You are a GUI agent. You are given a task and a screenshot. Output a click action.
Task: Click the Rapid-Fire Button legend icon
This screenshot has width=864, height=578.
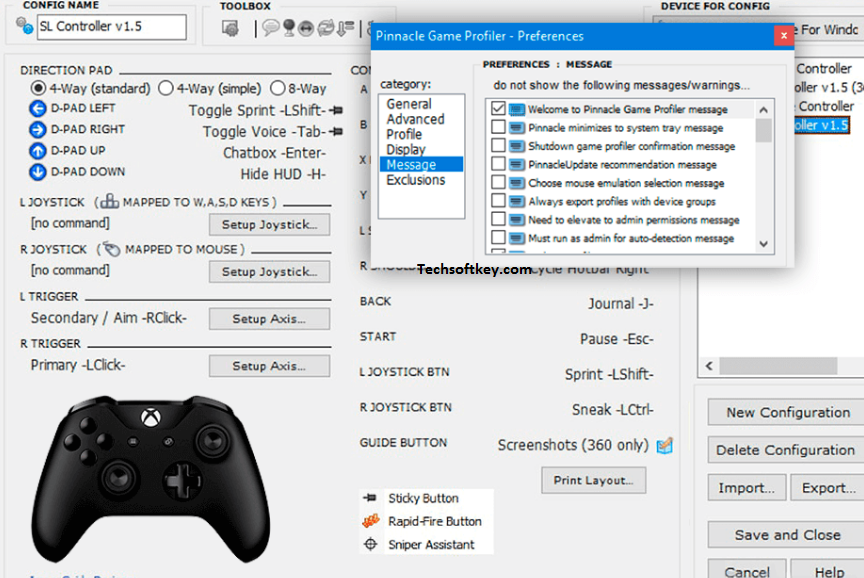371,521
